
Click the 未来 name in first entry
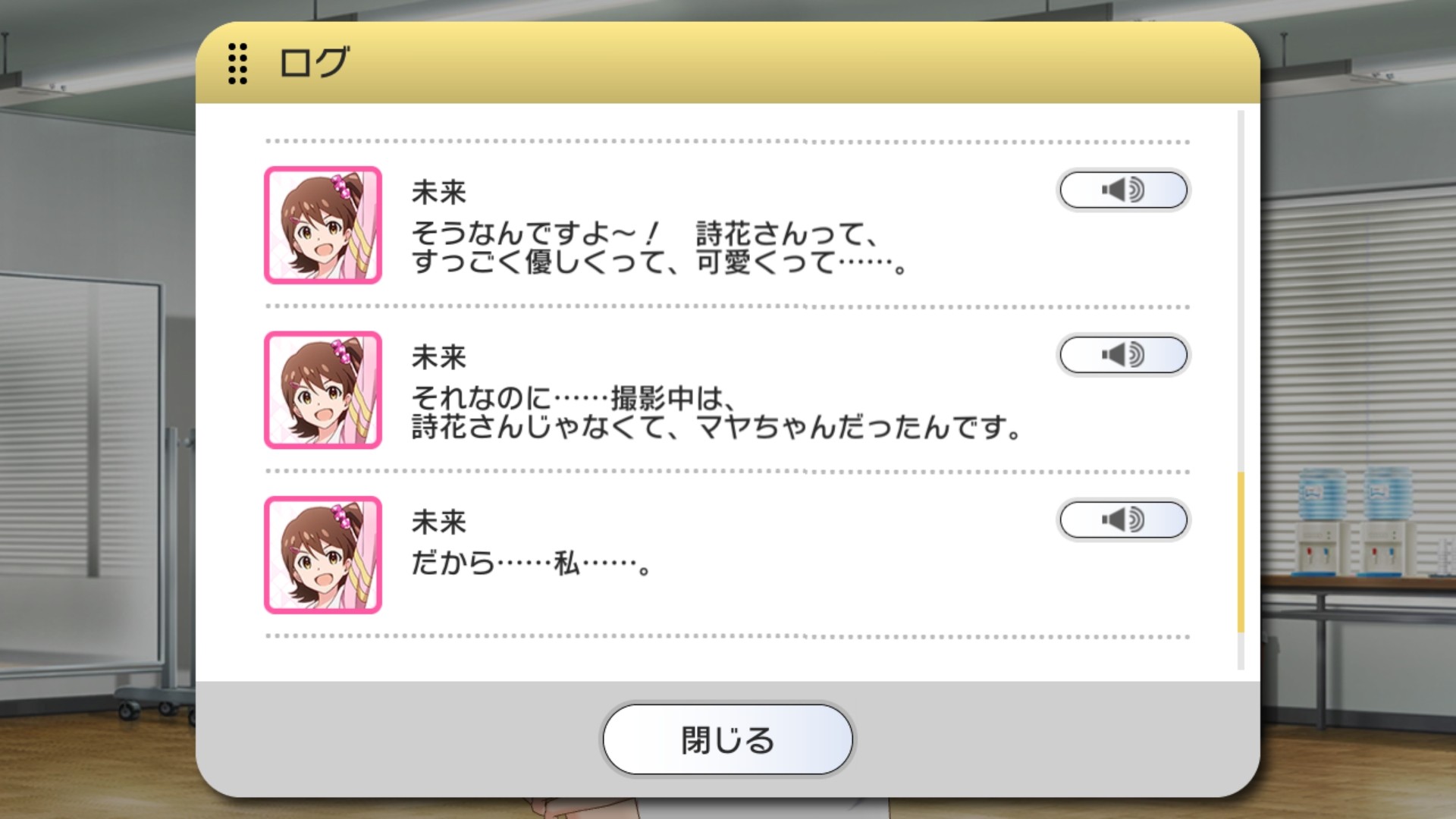click(x=438, y=192)
